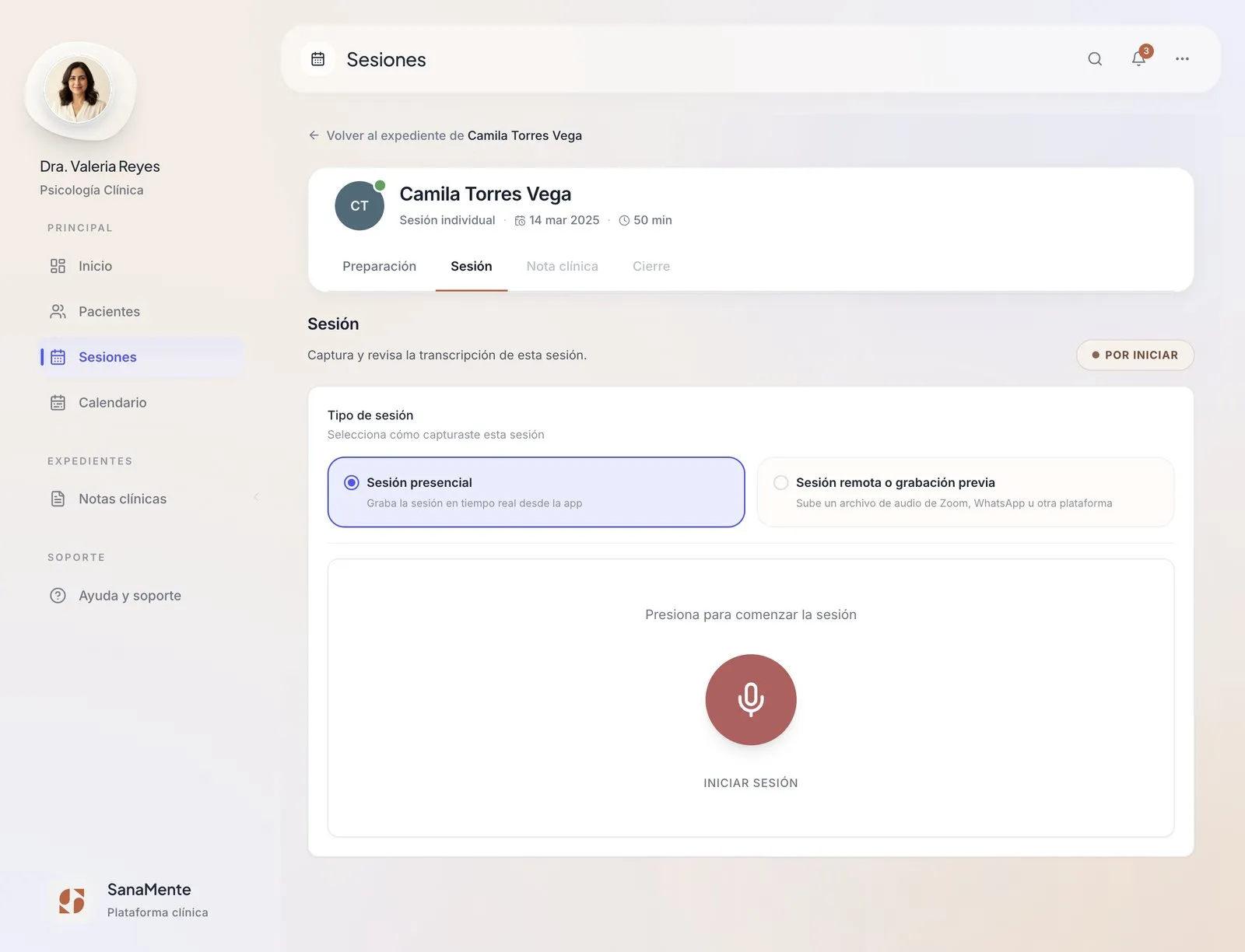
Task: Open Inicio in the sidebar
Action: (x=142, y=266)
